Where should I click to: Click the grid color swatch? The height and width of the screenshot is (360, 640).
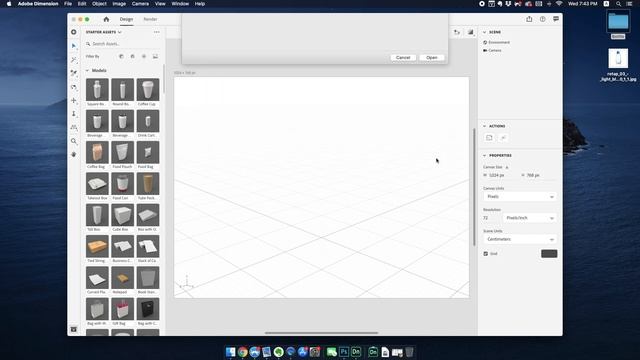pyautogui.click(x=549, y=254)
